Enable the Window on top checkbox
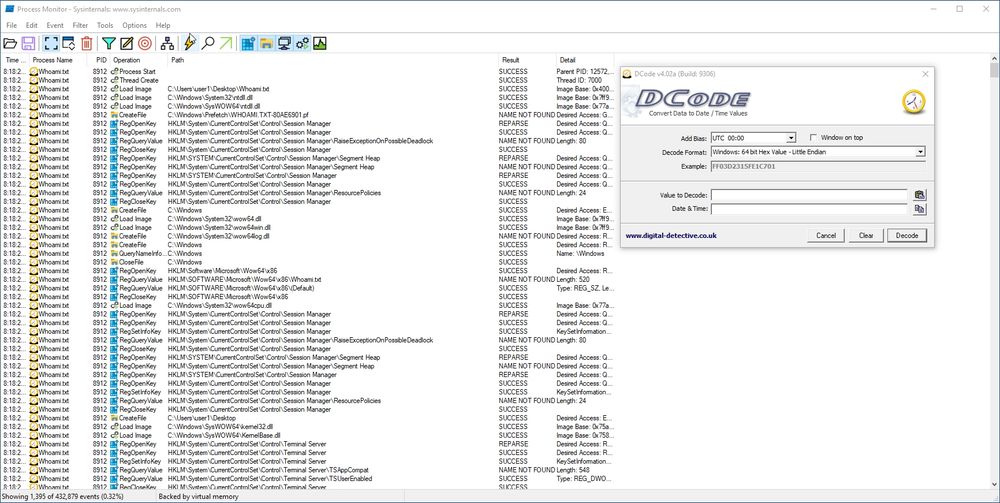The width and height of the screenshot is (1000, 503). pos(813,137)
